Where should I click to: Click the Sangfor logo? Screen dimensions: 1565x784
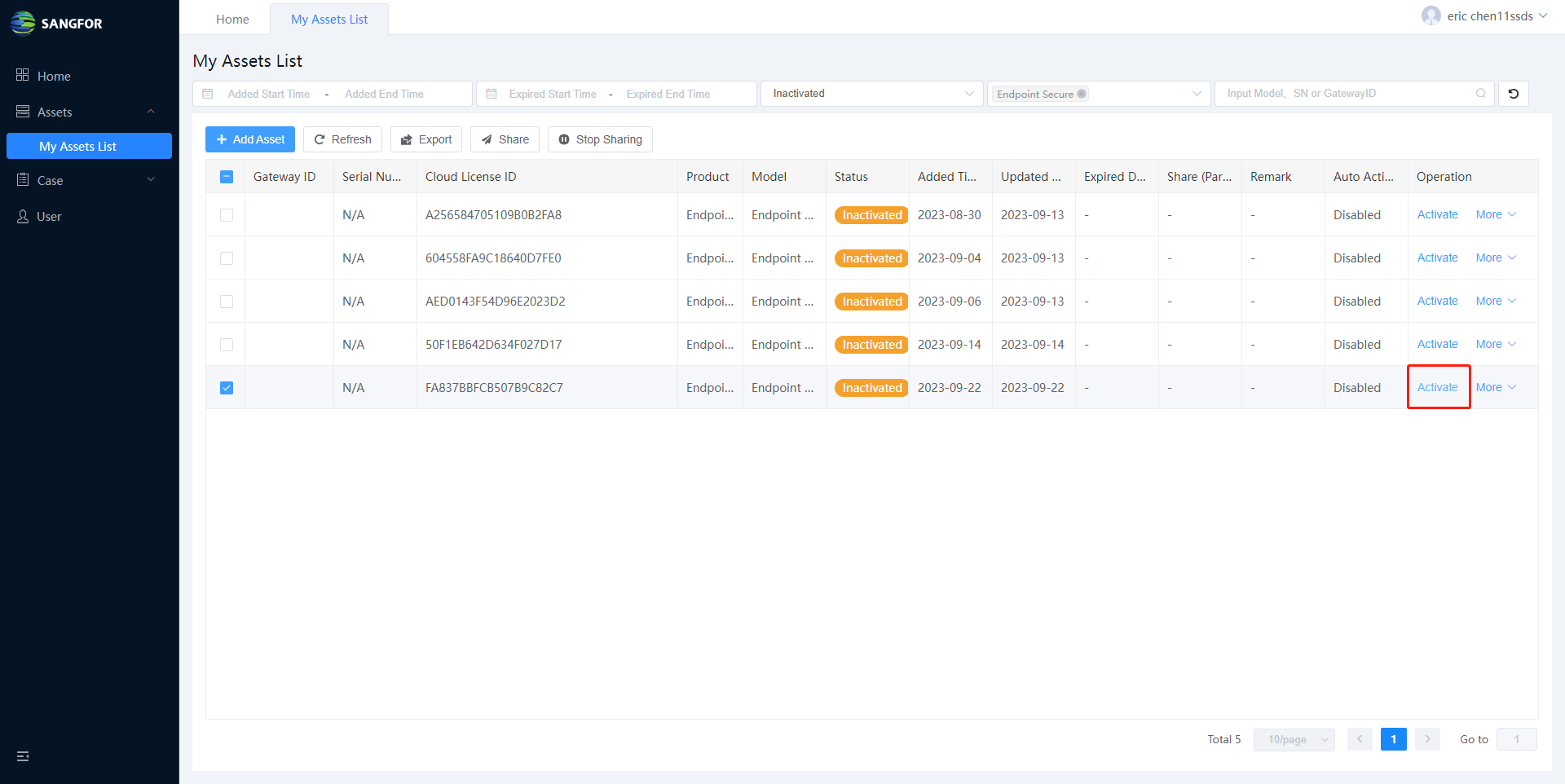point(56,23)
